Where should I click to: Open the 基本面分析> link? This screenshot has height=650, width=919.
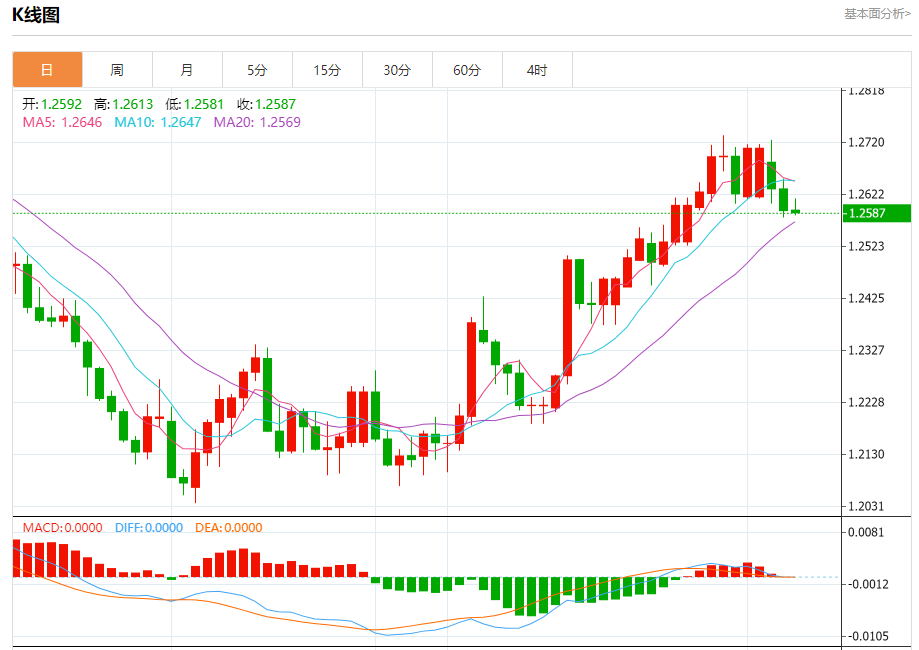[x=877, y=13]
